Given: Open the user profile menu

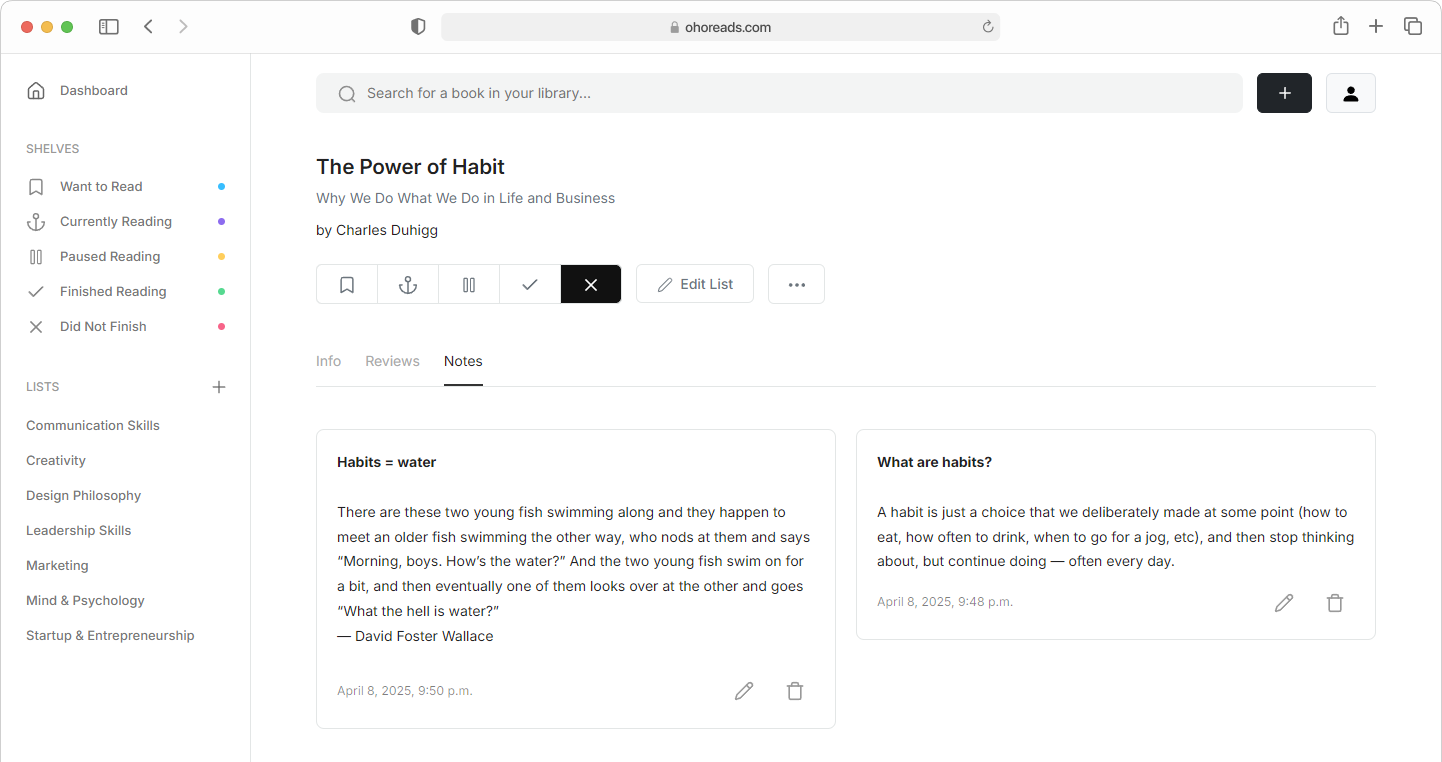Looking at the screenshot, I should point(1351,93).
